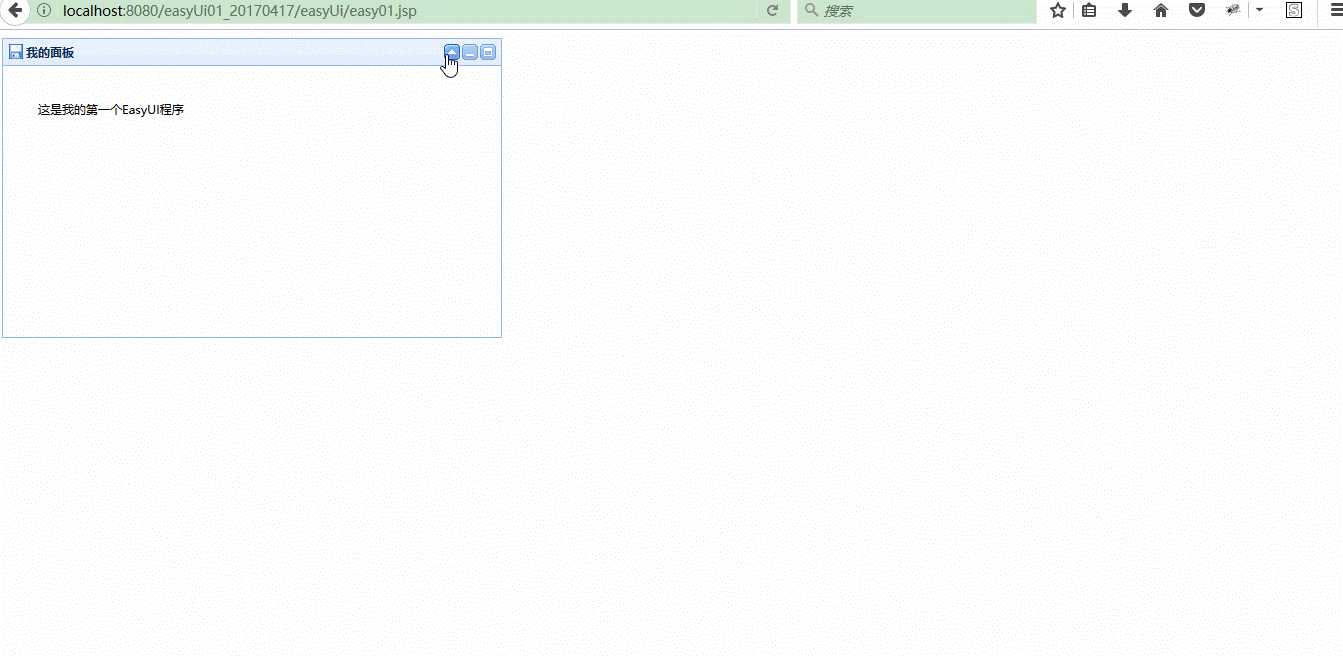Go to browser home page
This screenshot has height=656, width=1343.
[1161, 10]
